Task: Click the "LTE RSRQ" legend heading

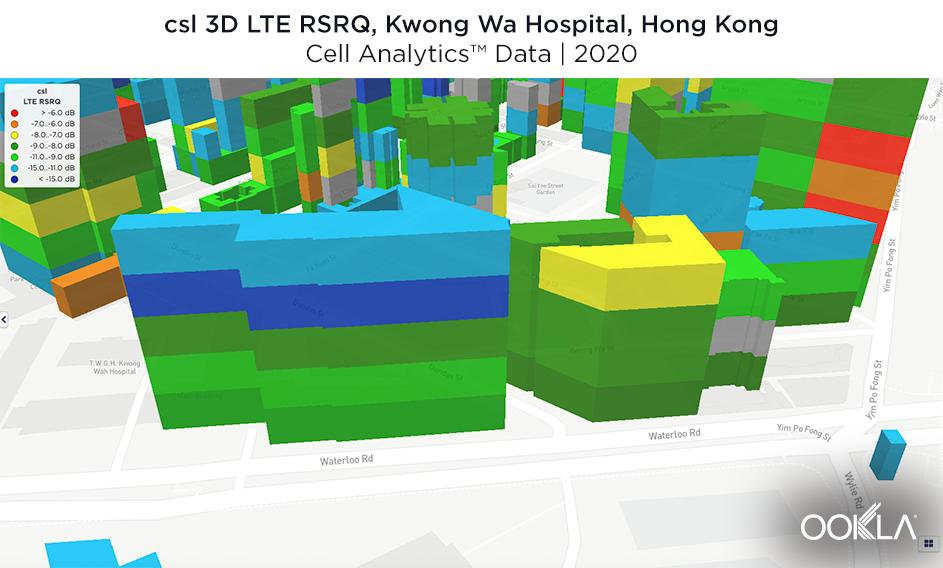Action: [x=42, y=102]
